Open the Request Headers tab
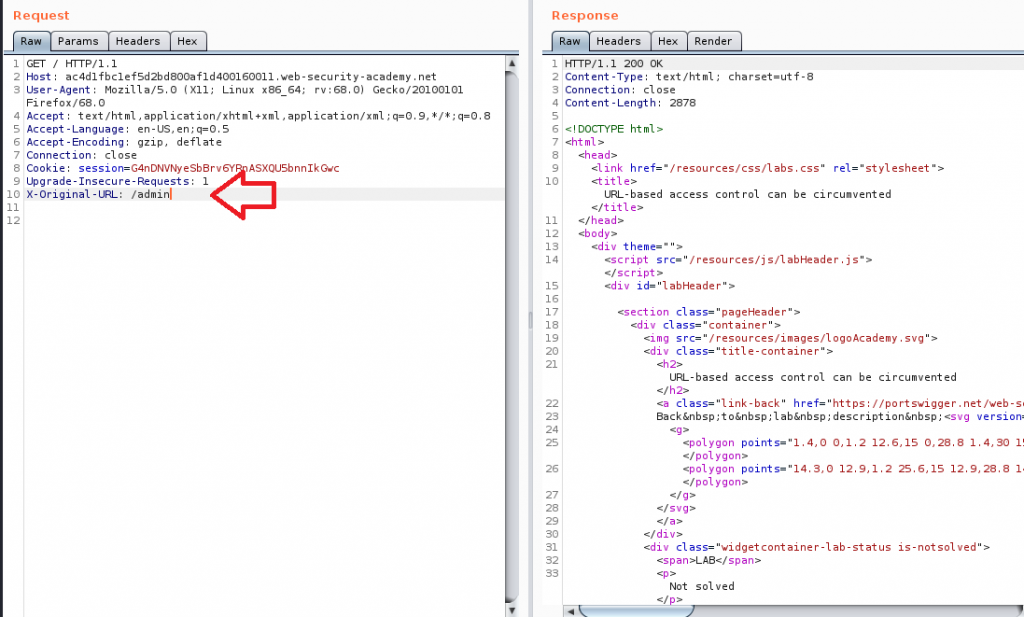 click(138, 41)
